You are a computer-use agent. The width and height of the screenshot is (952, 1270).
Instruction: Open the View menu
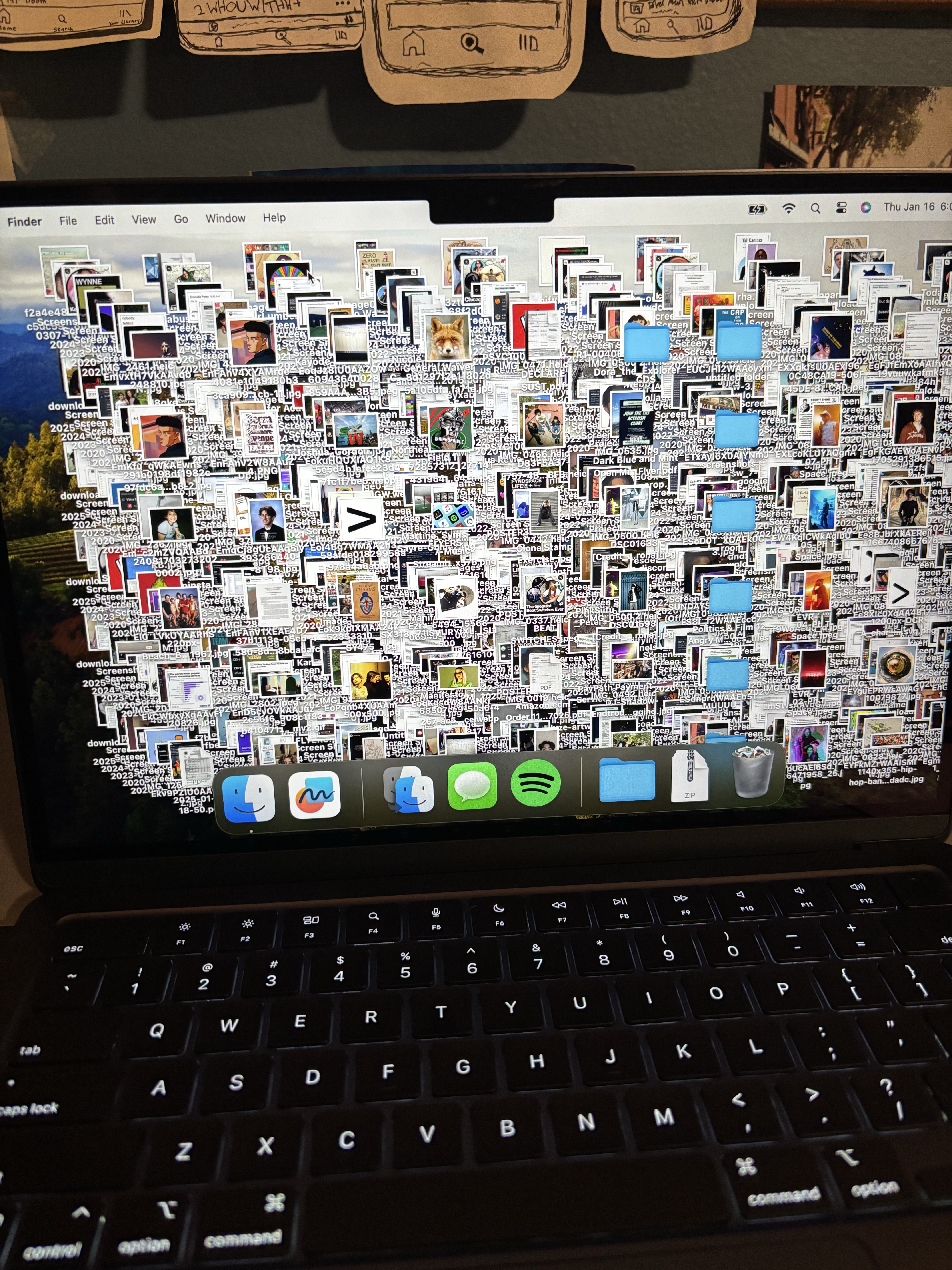[144, 219]
